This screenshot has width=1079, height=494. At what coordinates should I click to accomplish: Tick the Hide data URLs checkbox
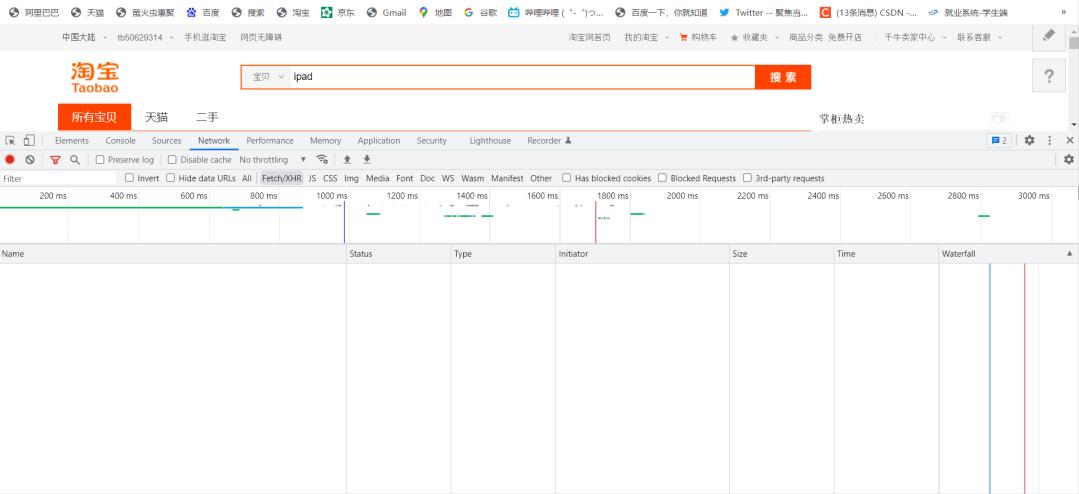tap(171, 179)
